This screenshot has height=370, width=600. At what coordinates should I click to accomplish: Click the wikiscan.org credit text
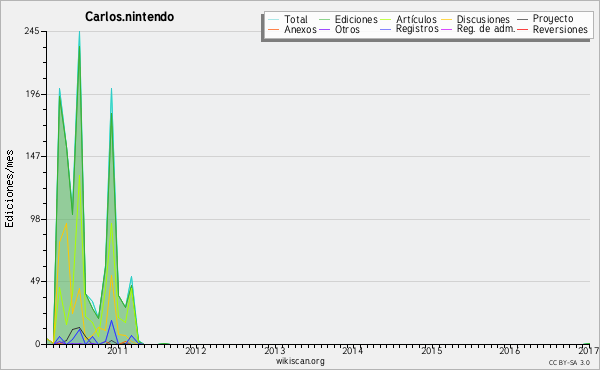tap(300, 361)
